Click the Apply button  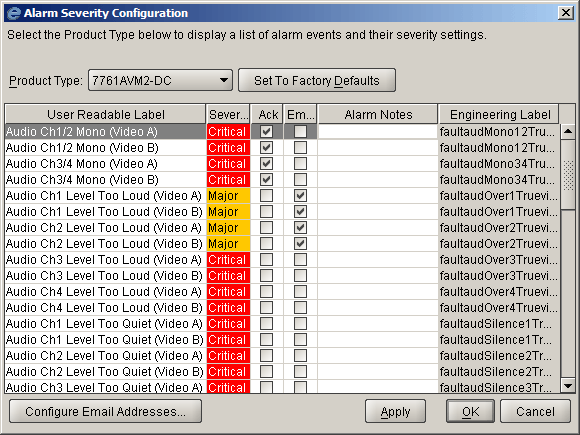click(x=395, y=411)
